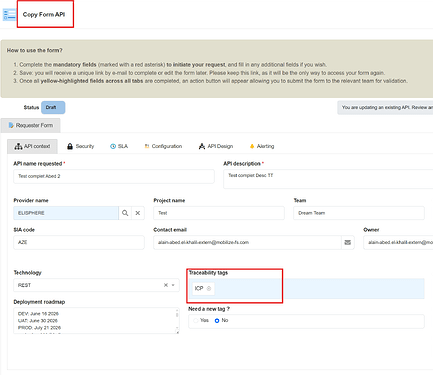Select No for Need a new tag
This screenshot has height=375, width=433.
tap(217, 321)
